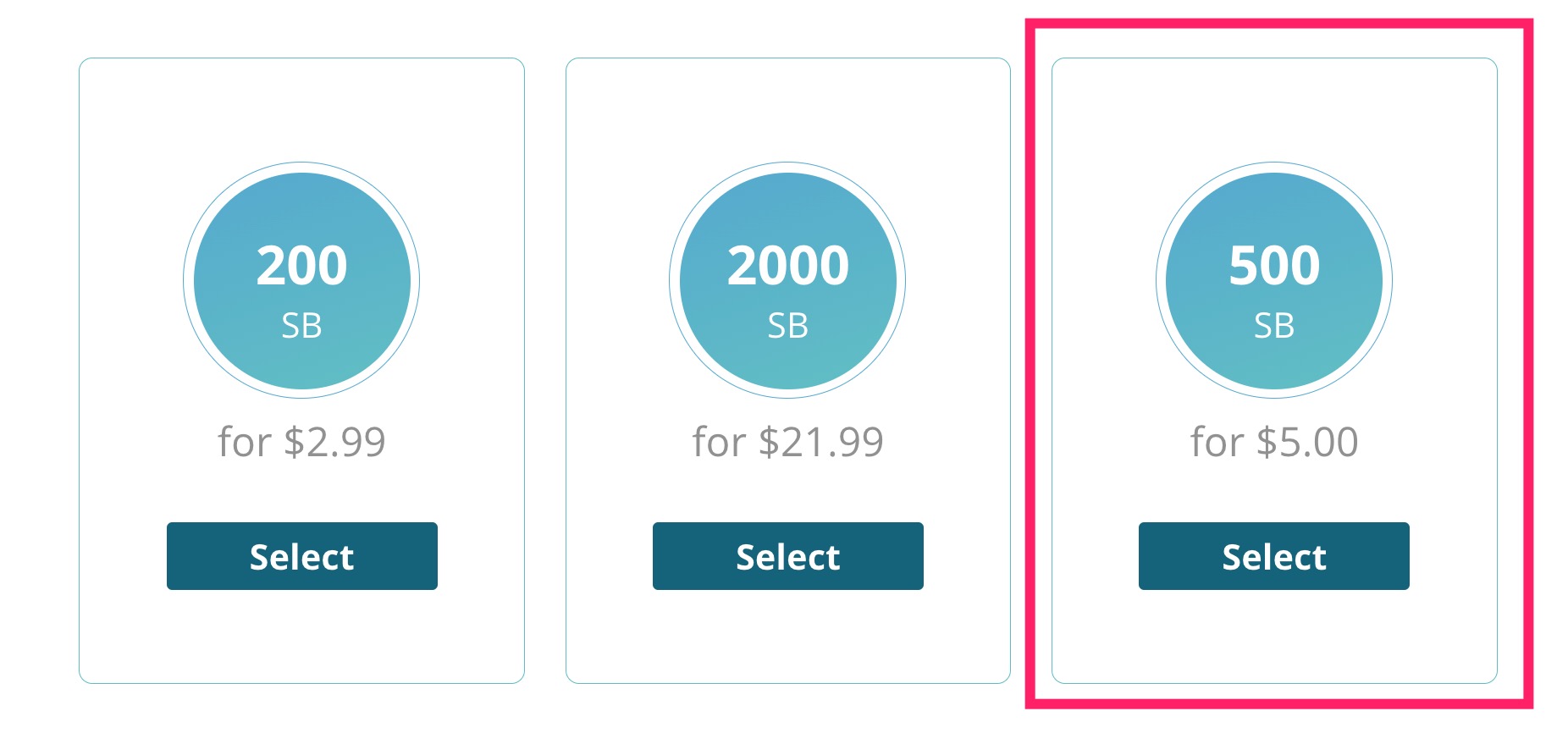1568x733 pixels.
Task: Click the 'for $5.00' price label
Action: point(1273,440)
